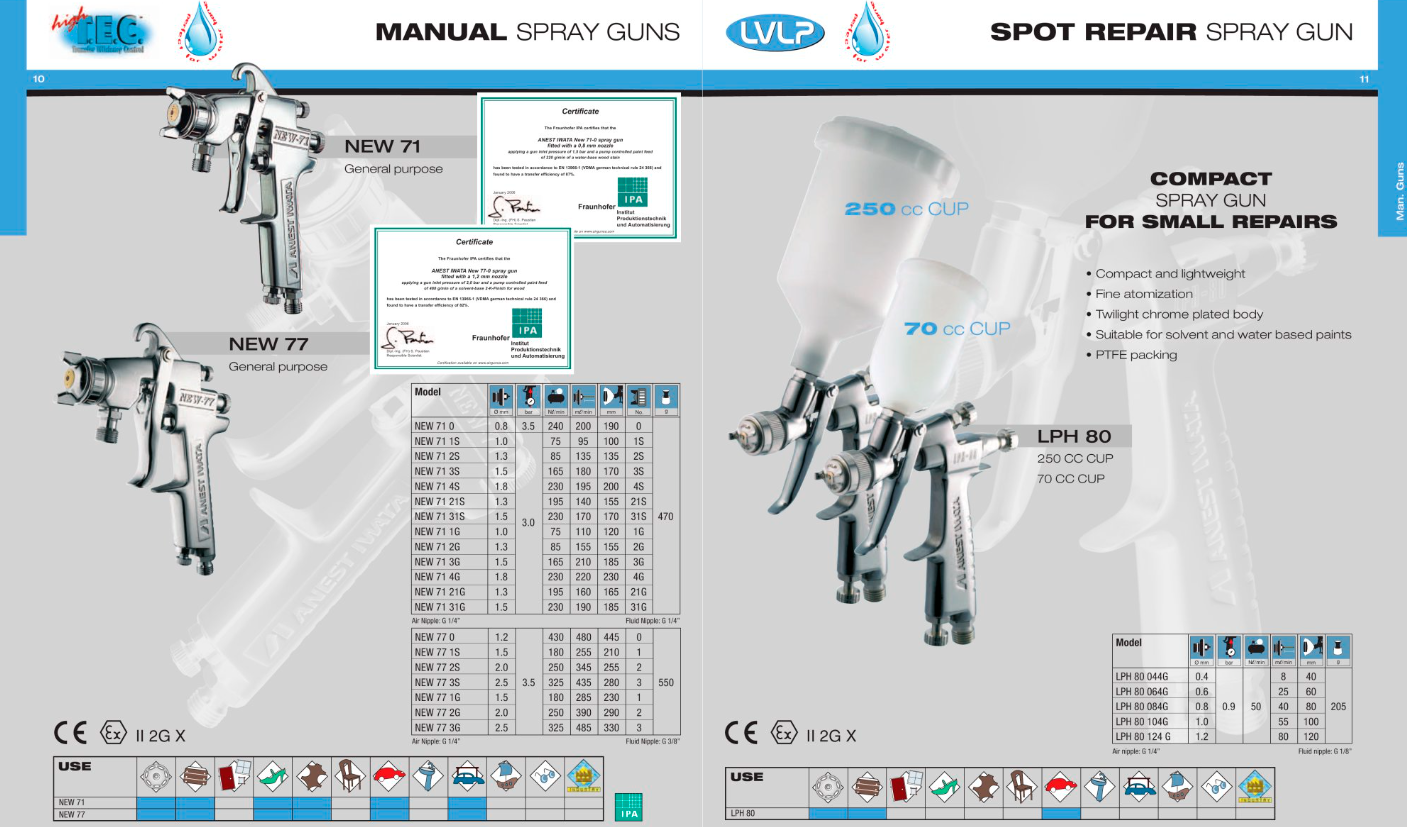Open the NEW 77-0 Fraunhofer certificate image
This screenshot has width=1407, height=827.
474,300
